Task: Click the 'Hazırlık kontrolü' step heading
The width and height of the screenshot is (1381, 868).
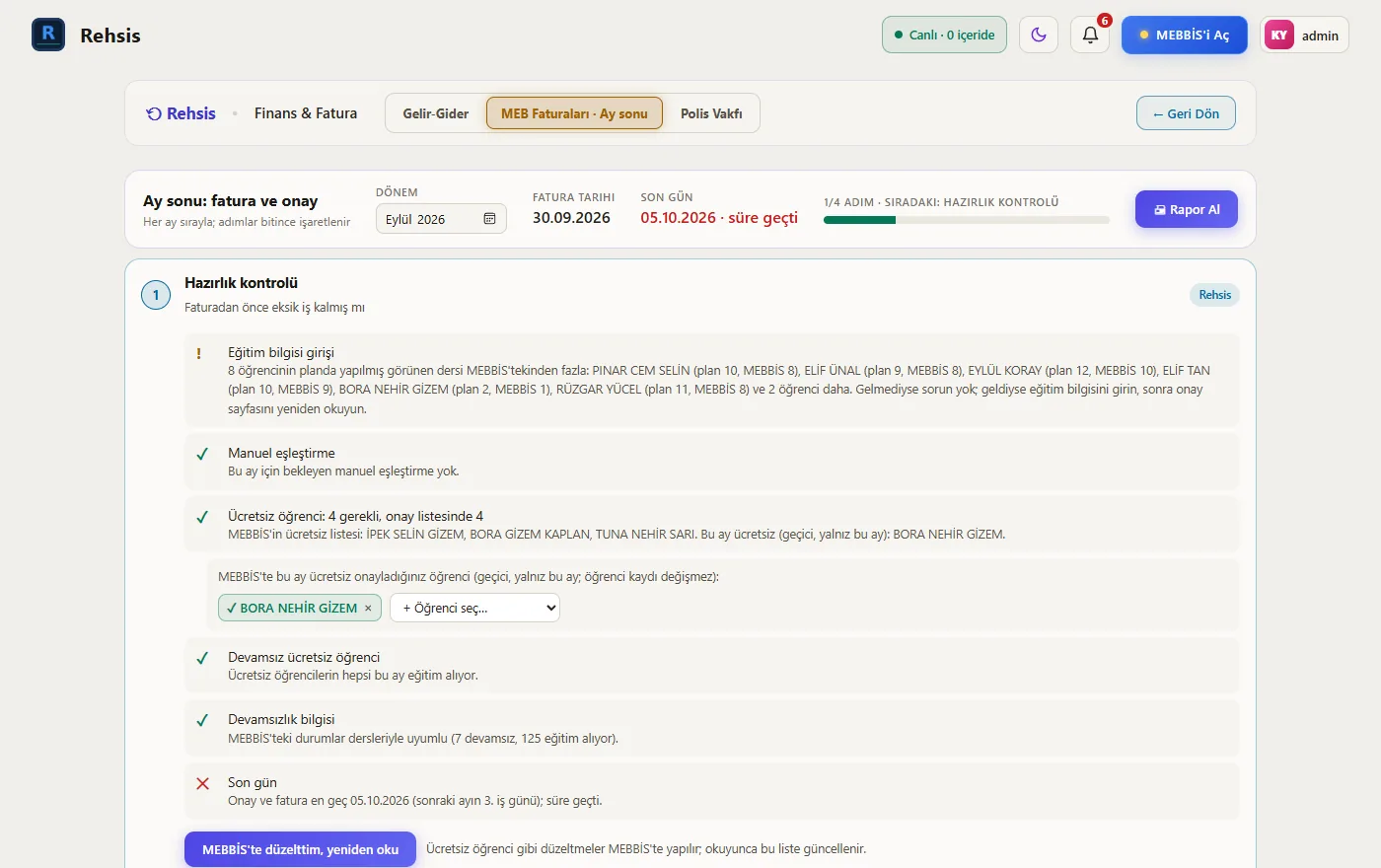Action: [241, 283]
